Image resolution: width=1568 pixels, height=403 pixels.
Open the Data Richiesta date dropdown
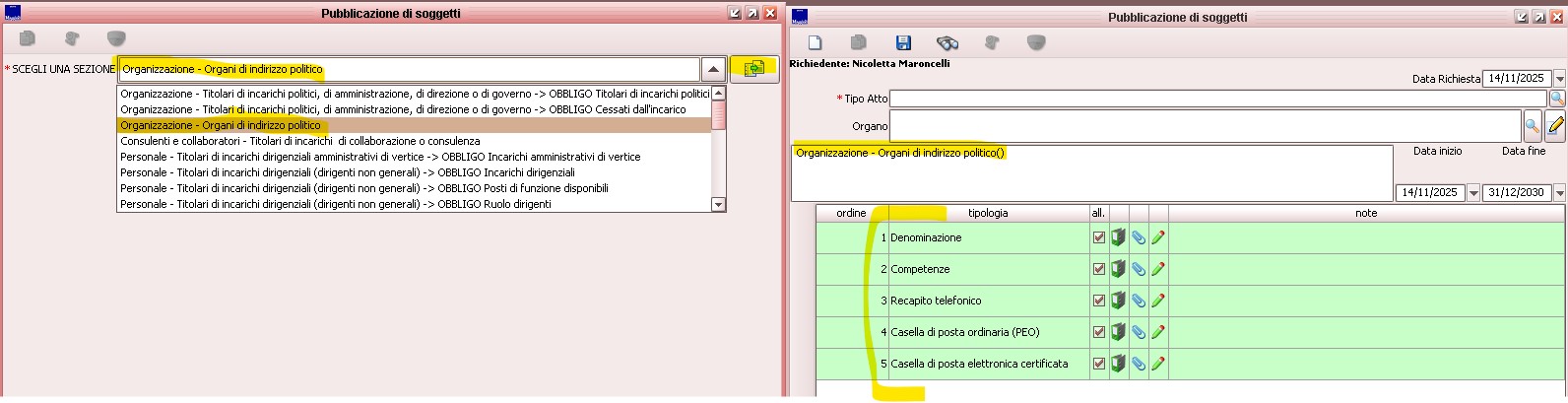point(1559,79)
